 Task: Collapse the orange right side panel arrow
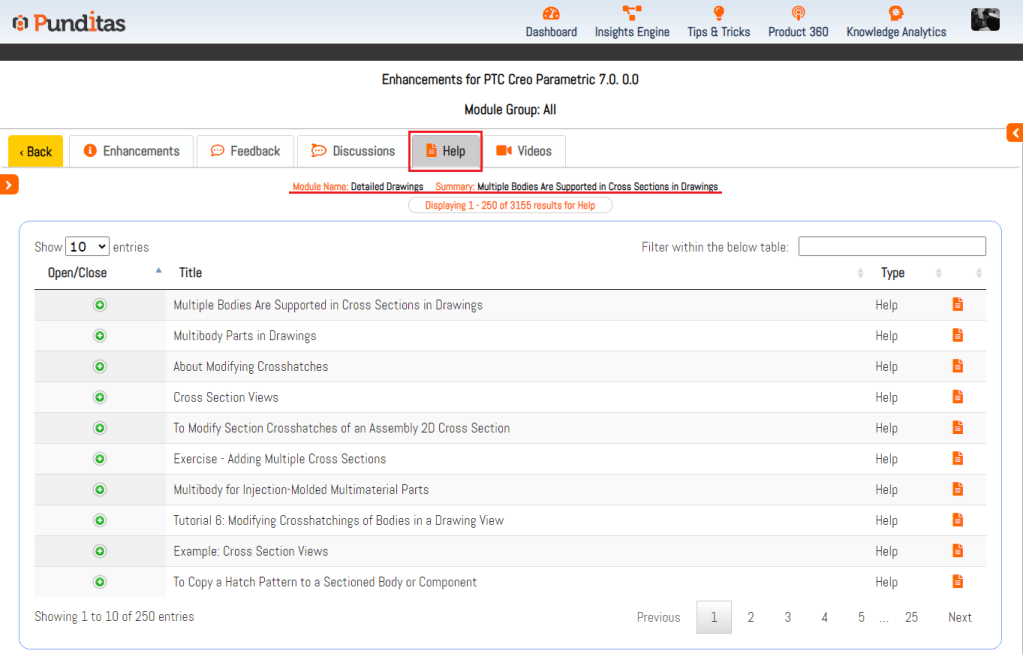coord(1014,133)
